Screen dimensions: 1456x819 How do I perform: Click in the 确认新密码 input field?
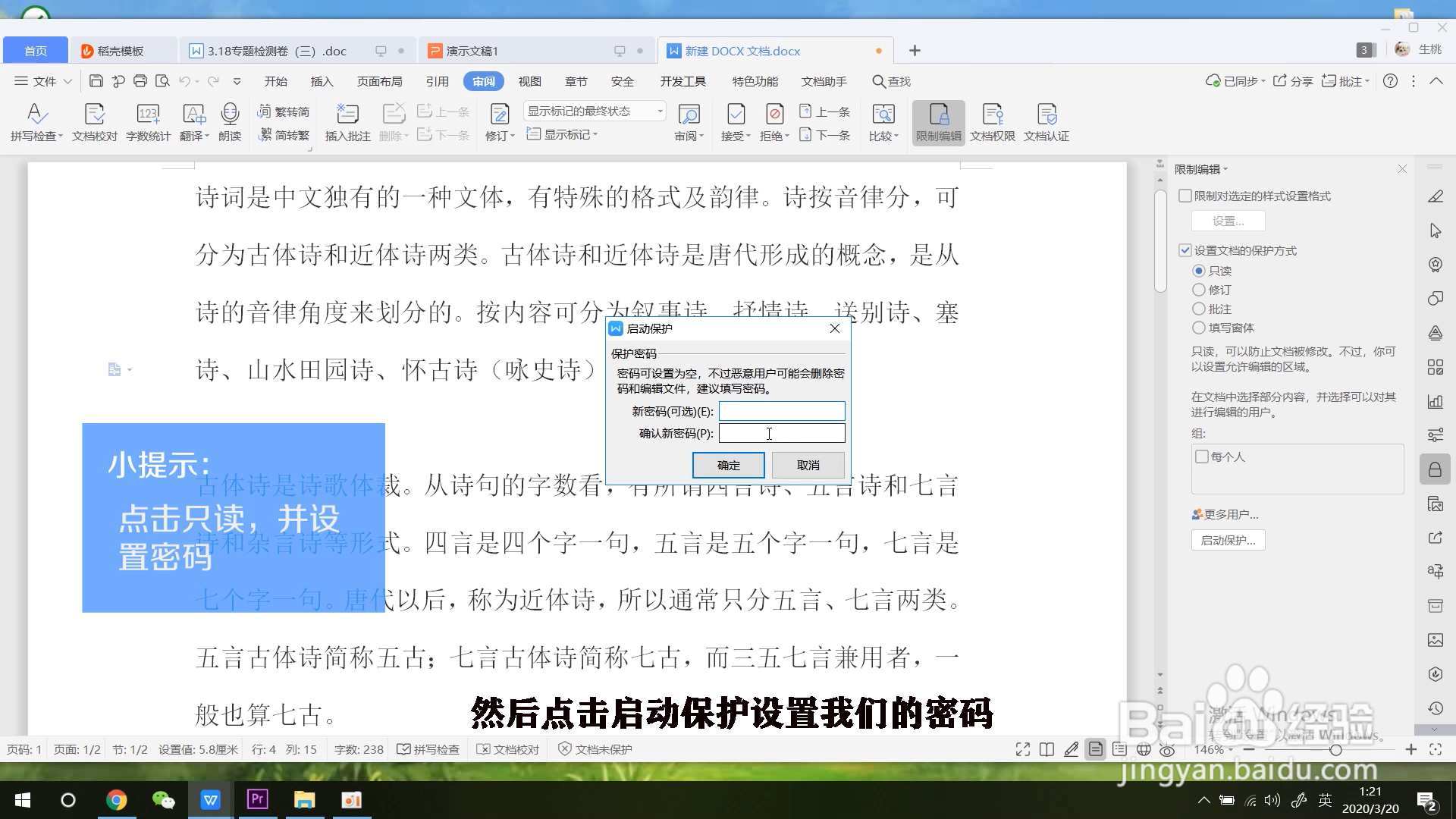(x=782, y=433)
